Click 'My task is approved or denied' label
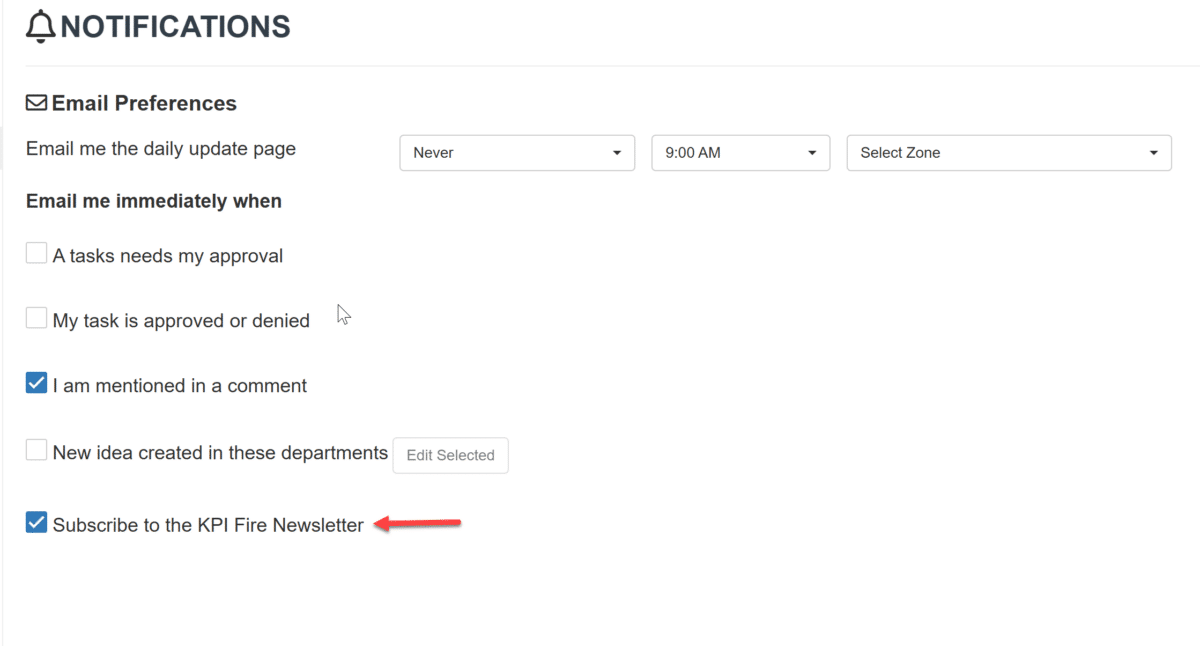 point(181,321)
